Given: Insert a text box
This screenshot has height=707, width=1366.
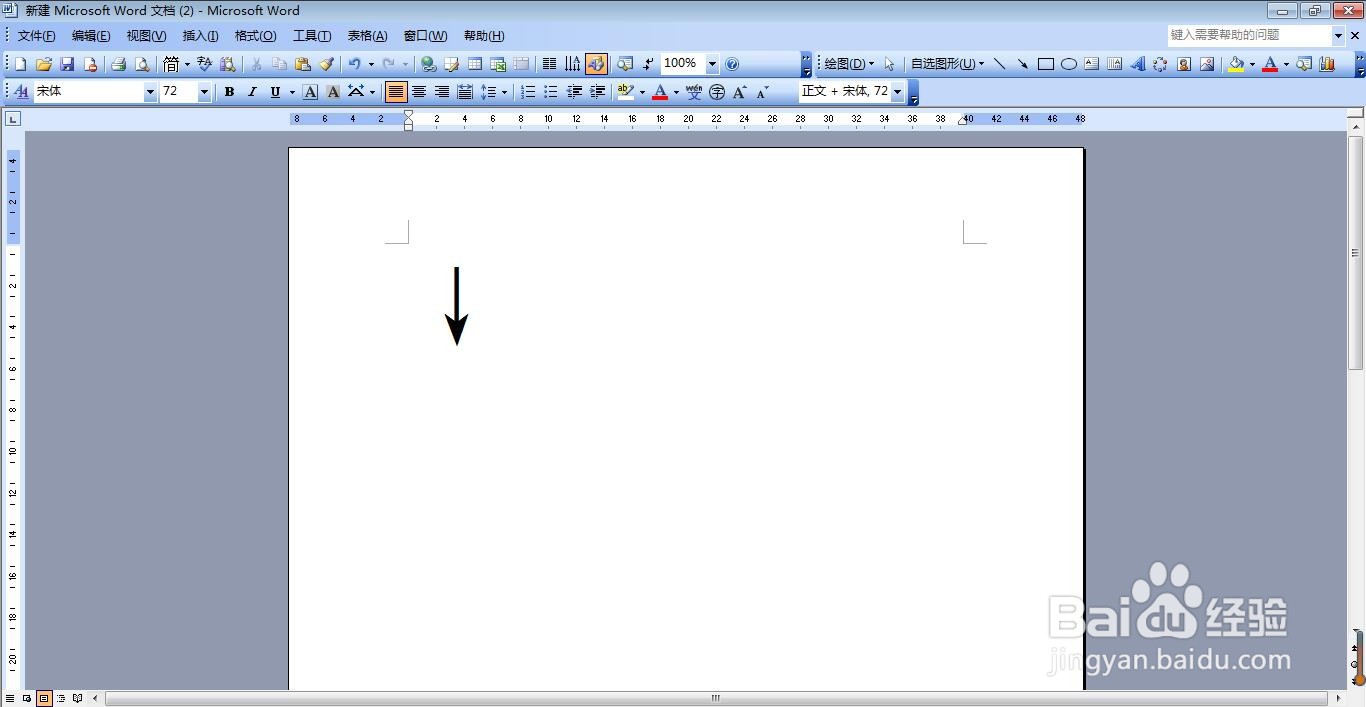Looking at the screenshot, I should click(x=1091, y=64).
